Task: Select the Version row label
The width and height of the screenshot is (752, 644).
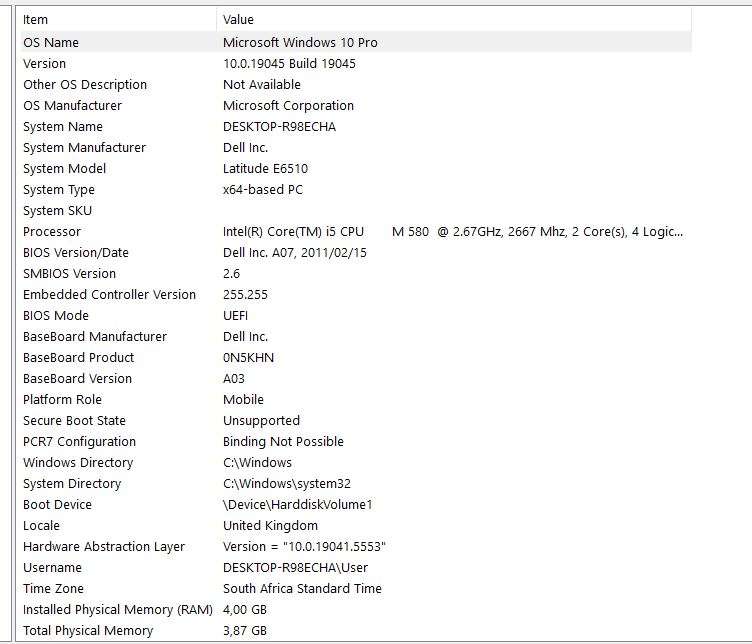Action: pyautogui.click(x=44, y=63)
